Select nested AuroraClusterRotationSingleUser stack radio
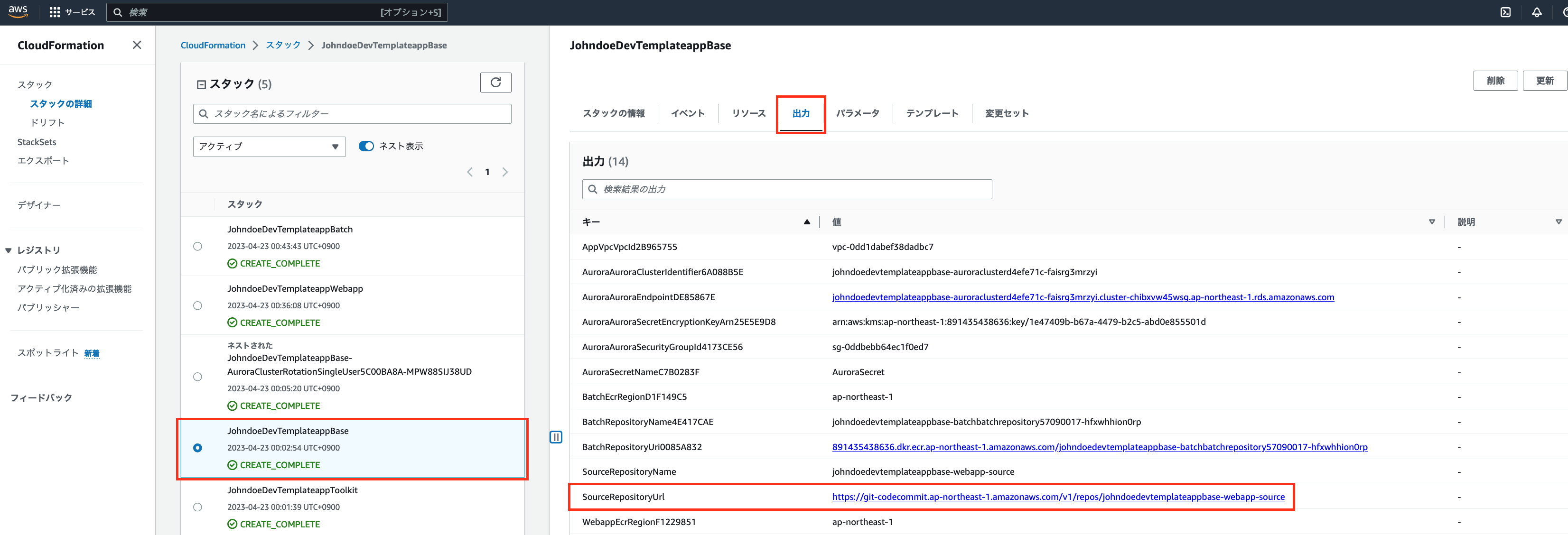This screenshot has height=535, width=1568. click(x=197, y=377)
